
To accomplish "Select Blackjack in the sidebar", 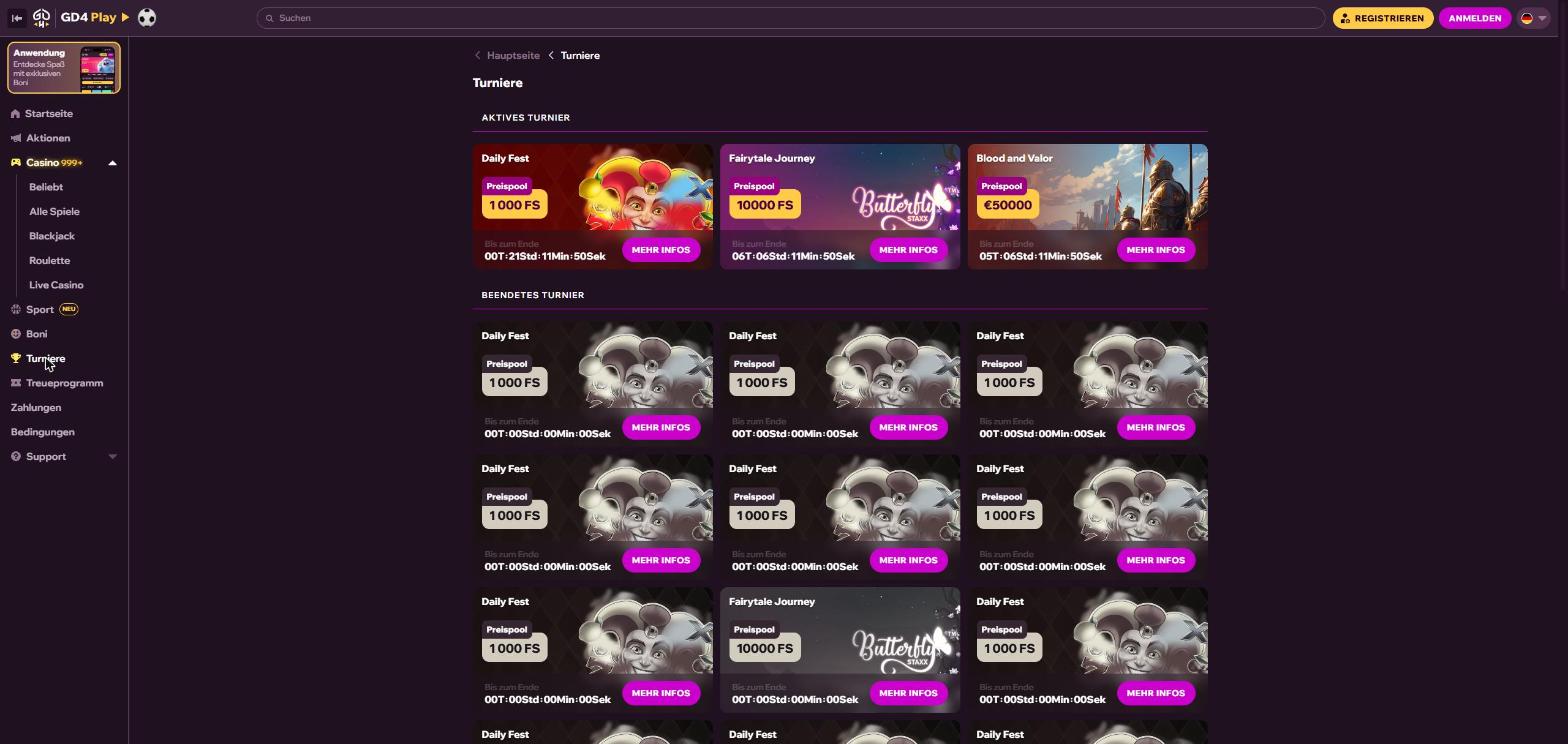I will [x=52, y=236].
